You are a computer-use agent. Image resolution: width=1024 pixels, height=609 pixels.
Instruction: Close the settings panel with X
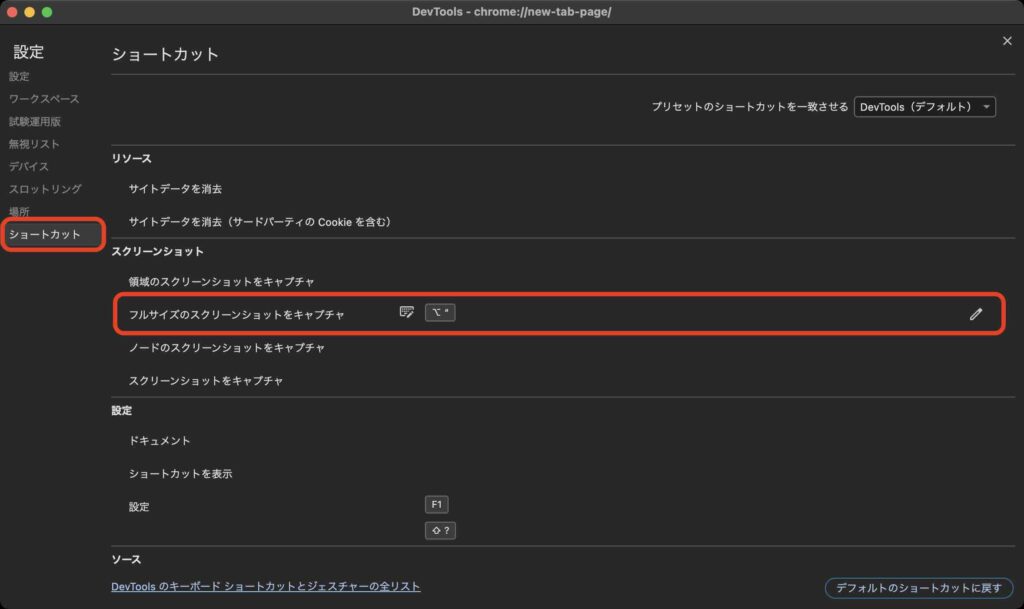click(x=1007, y=40)
